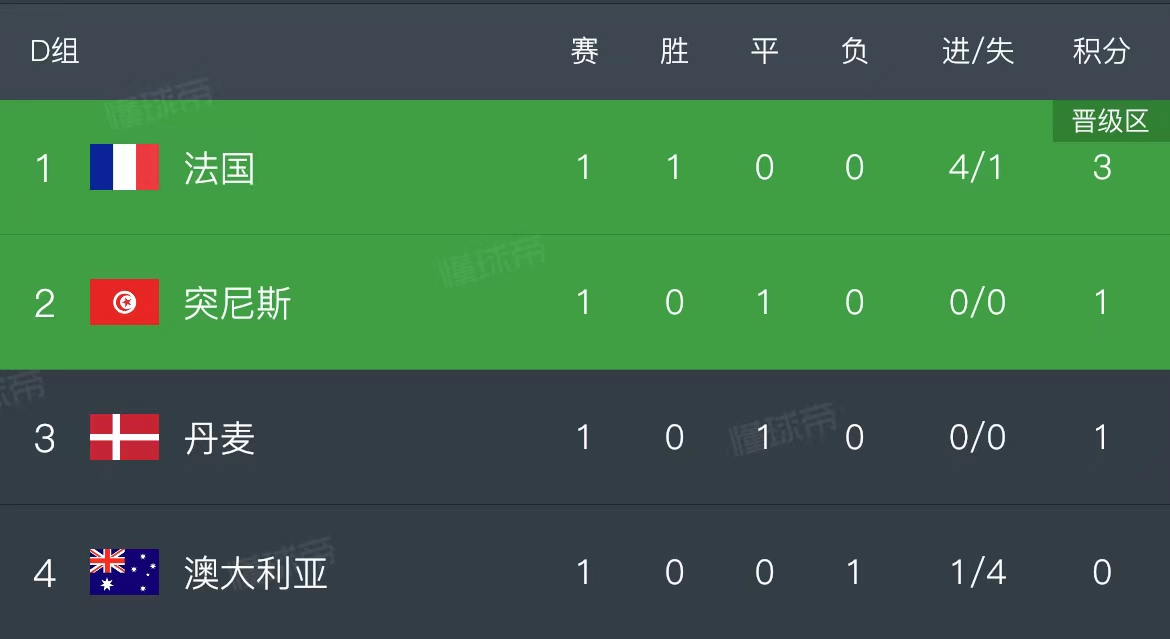The width and height of the screenshot is (1170, 639).
Task: Click the D组 group label
Action: [52, 52]
